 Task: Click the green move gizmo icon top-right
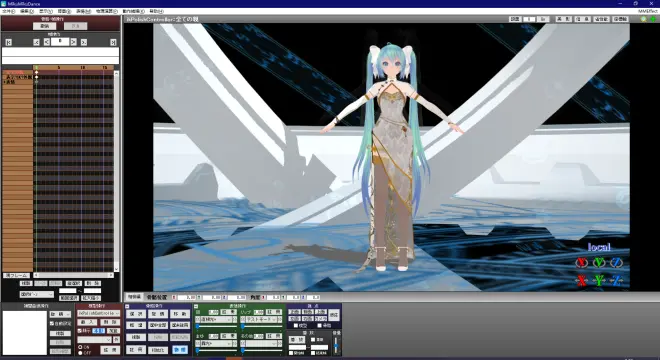click(x=653, y=19)
